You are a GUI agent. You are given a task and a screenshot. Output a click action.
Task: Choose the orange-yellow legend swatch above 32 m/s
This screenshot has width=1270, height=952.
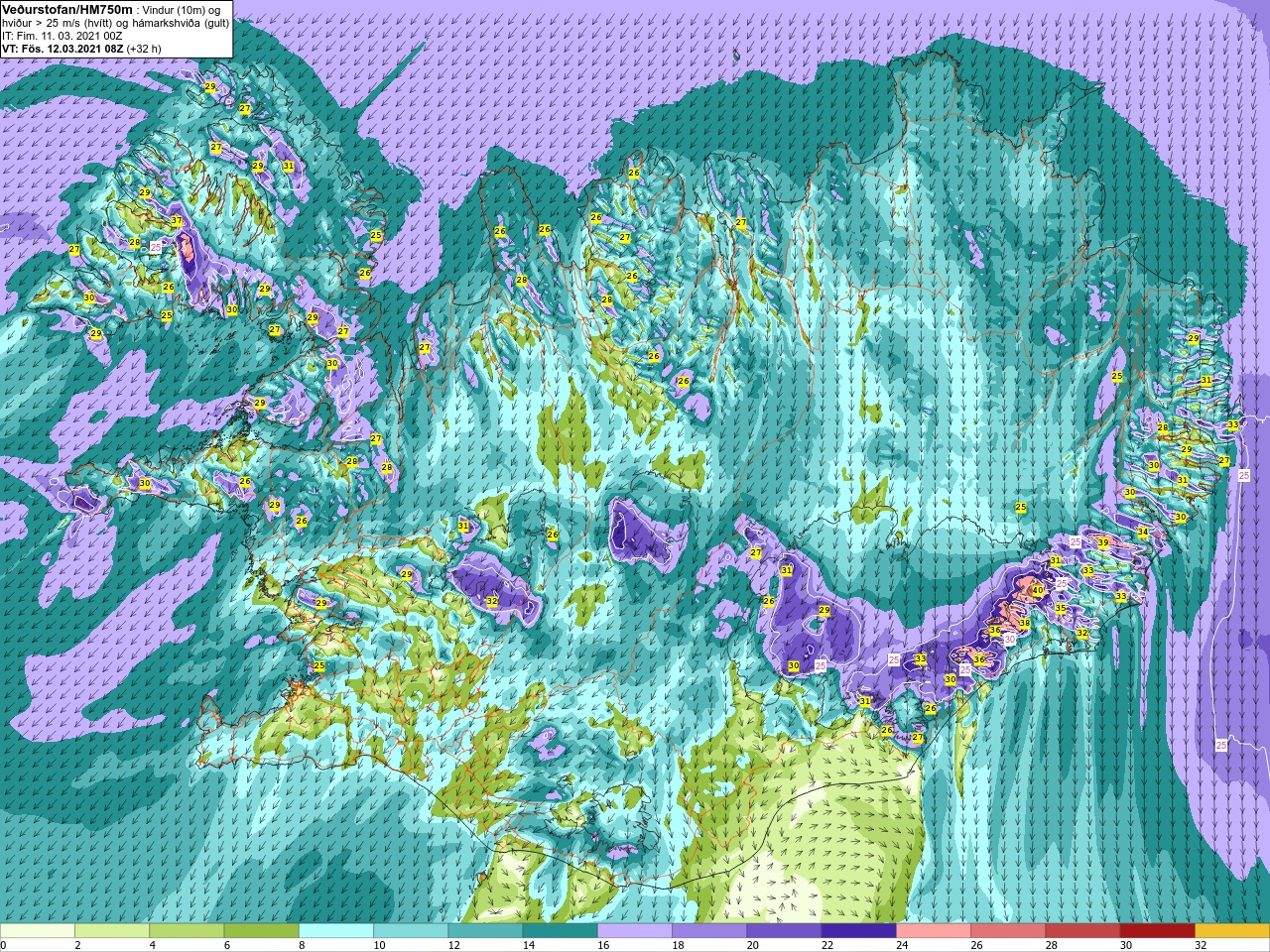(1232, 931)
